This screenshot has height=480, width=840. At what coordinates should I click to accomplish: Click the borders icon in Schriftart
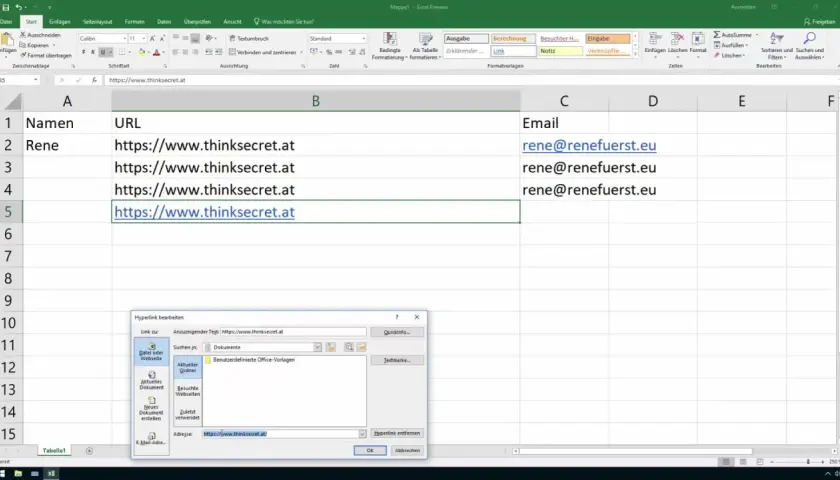point(122,52)
